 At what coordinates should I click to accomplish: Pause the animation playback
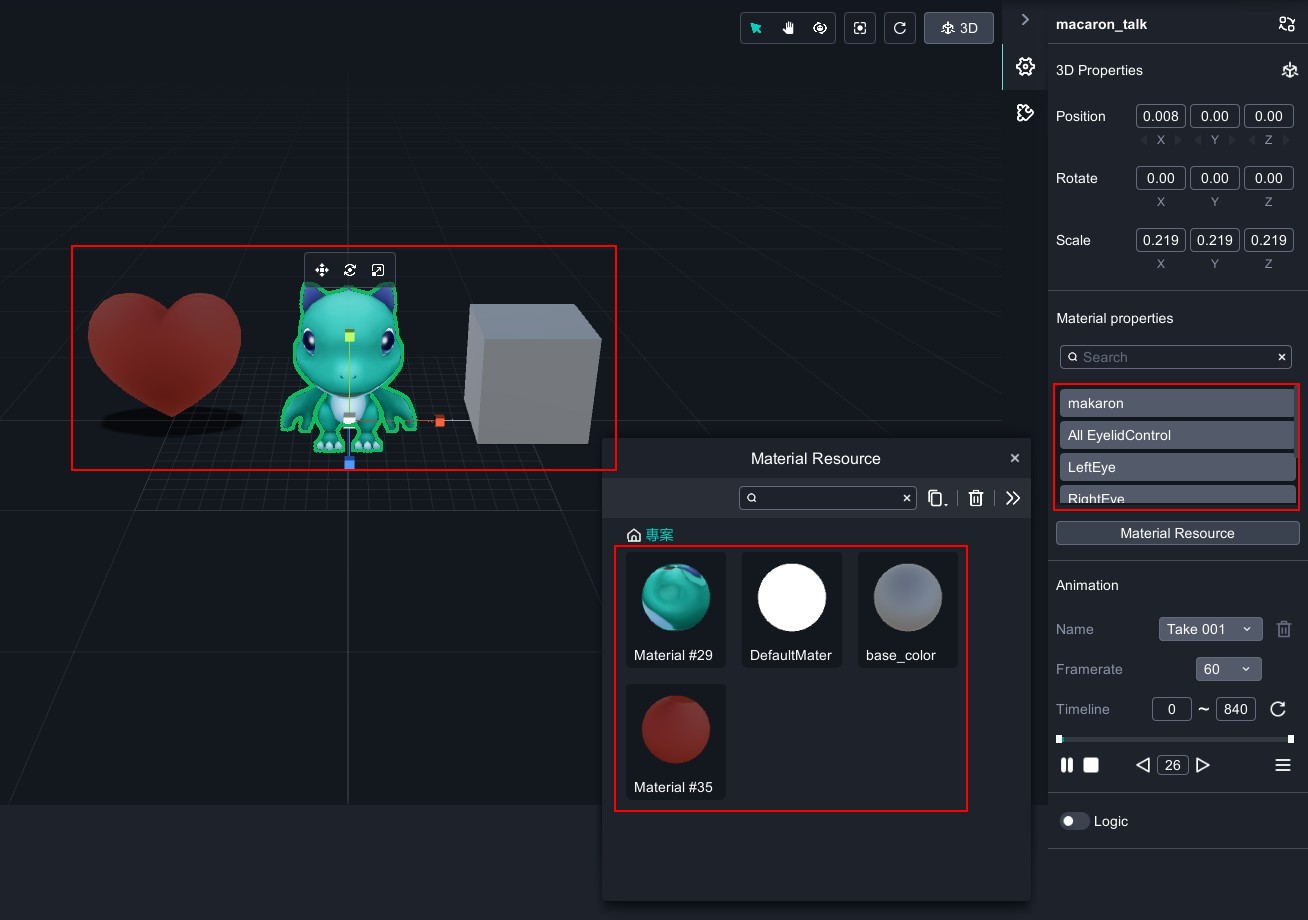pos(1067,765)
